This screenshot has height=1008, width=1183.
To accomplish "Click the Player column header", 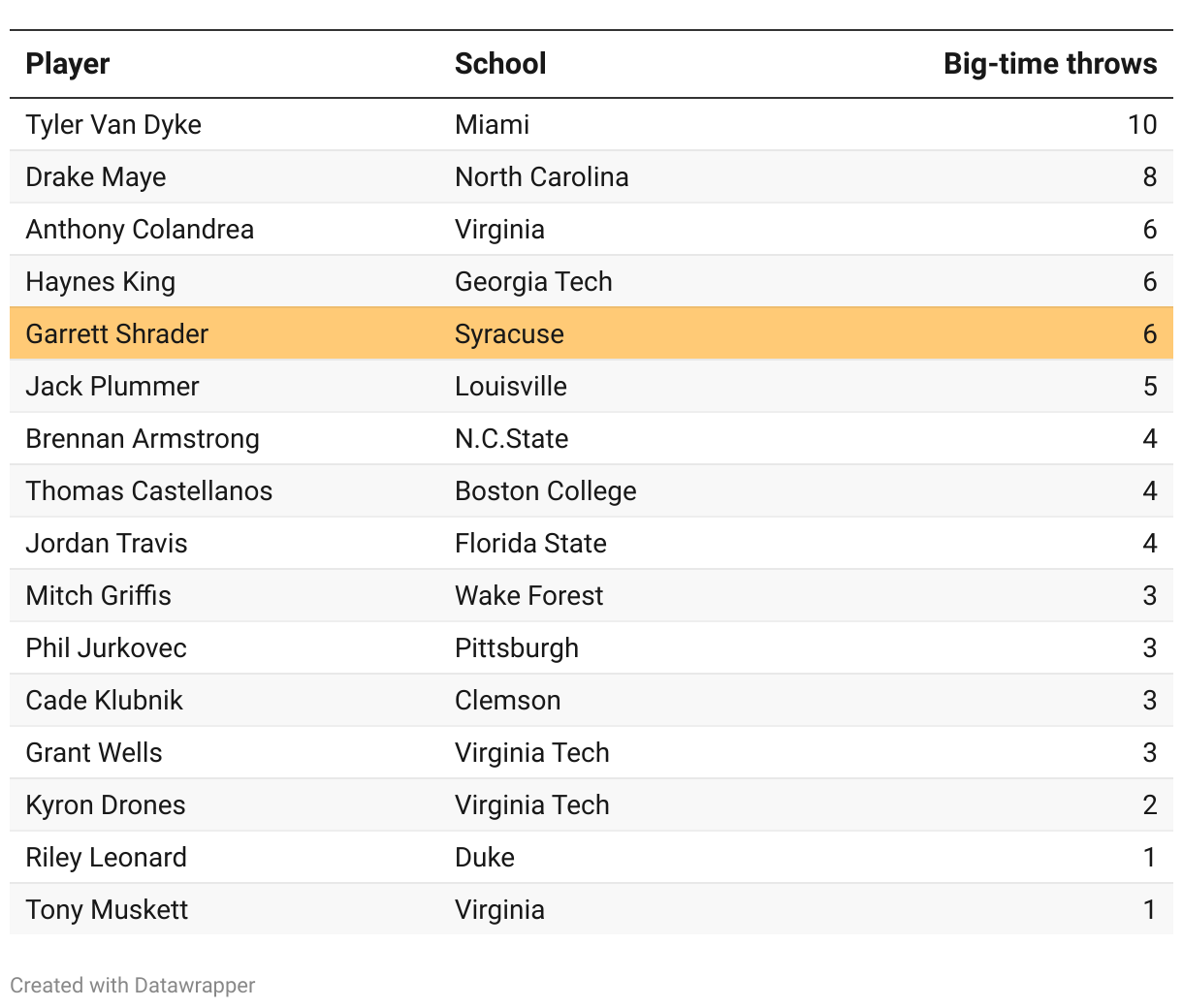I will point(68,64).
